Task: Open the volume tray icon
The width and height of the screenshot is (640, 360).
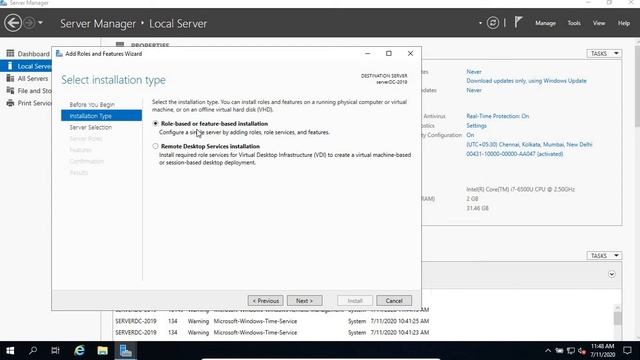Action: (x=582, y=351)
